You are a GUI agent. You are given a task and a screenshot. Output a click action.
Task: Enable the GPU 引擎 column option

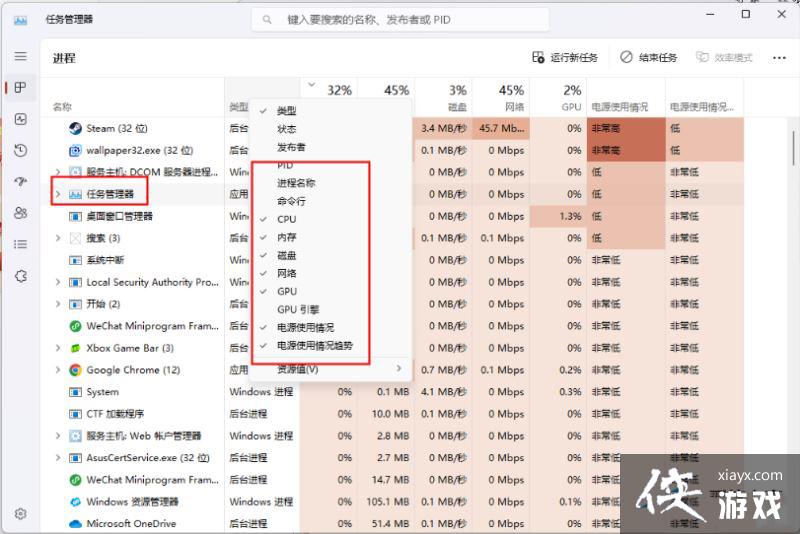(x=330, y=309)
